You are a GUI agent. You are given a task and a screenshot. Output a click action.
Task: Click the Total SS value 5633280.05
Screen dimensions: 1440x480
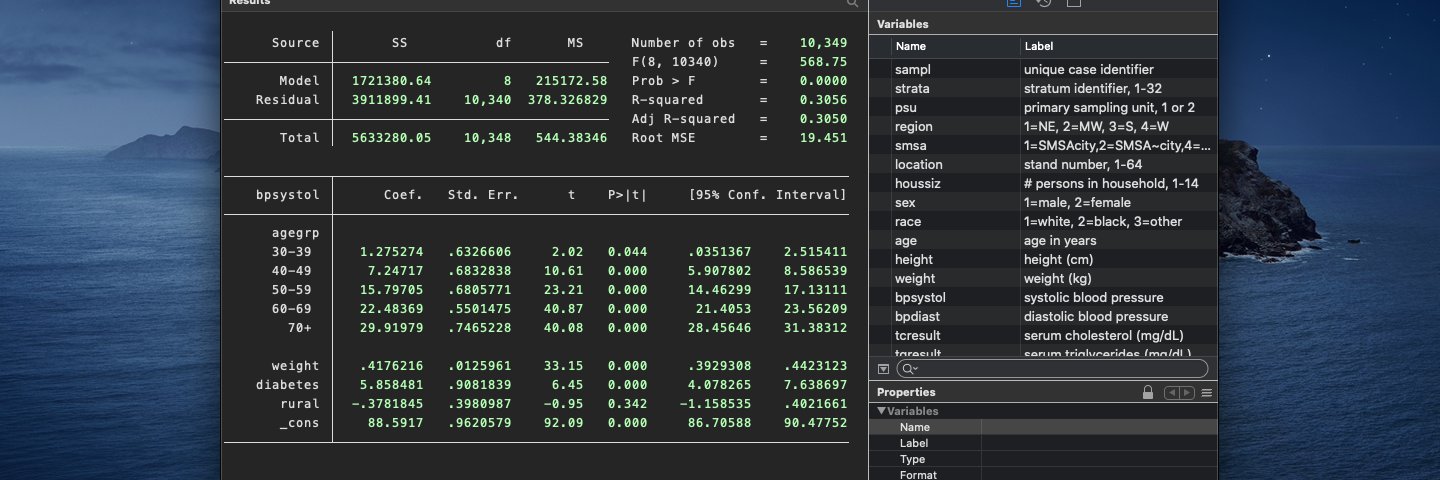(391, 138)
